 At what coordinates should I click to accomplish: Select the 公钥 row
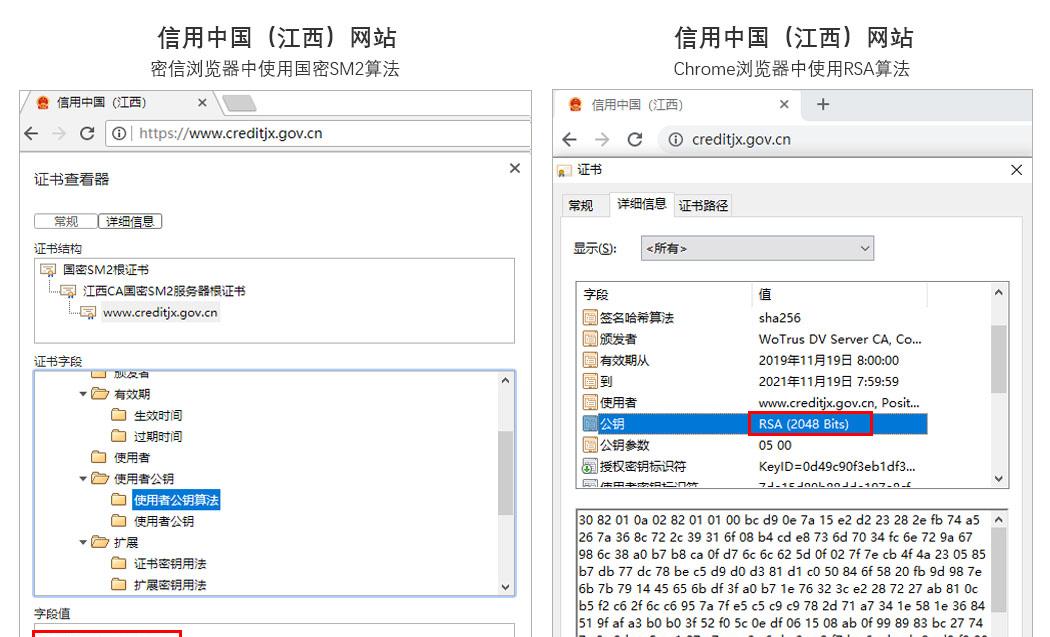point(755,424)
